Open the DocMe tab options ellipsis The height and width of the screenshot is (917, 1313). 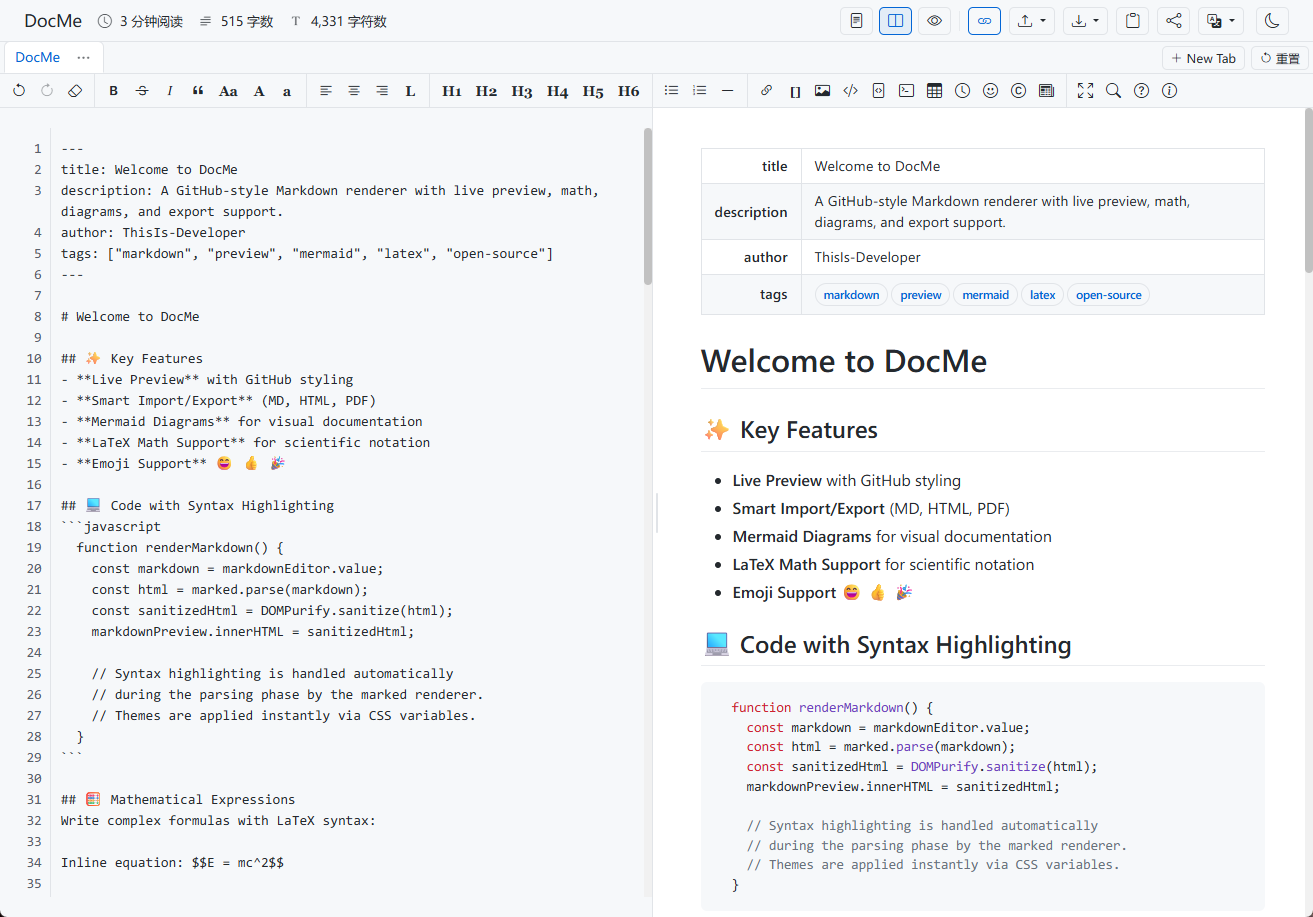(84, 58)
